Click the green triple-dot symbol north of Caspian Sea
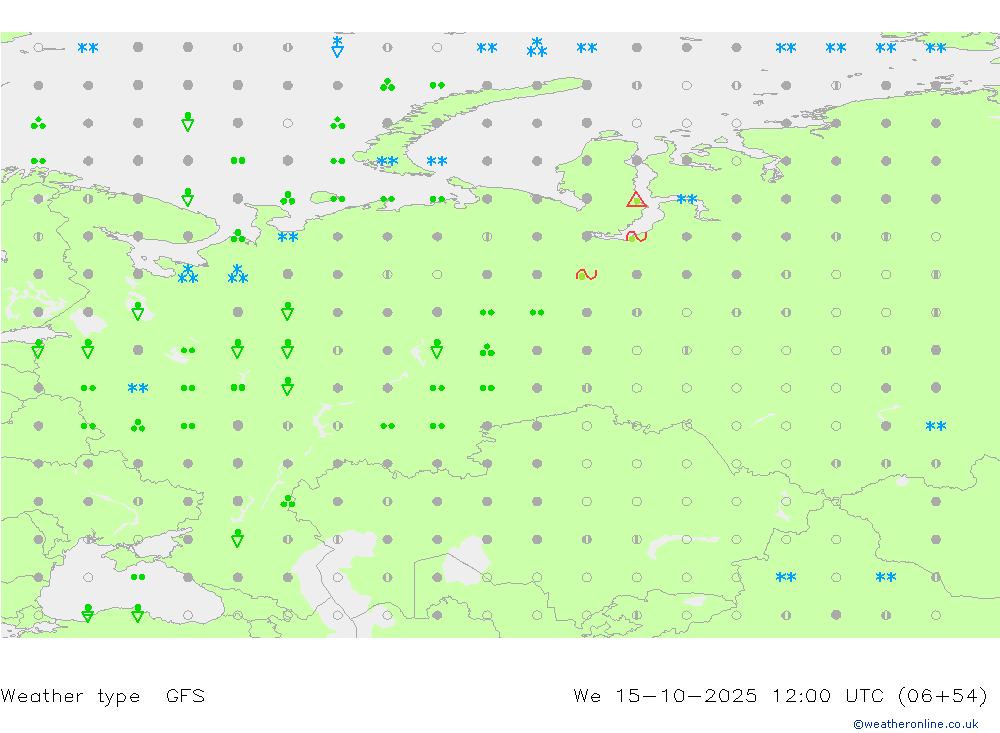Viewport: 1000px width, 733px height. [x=288, y=501]
